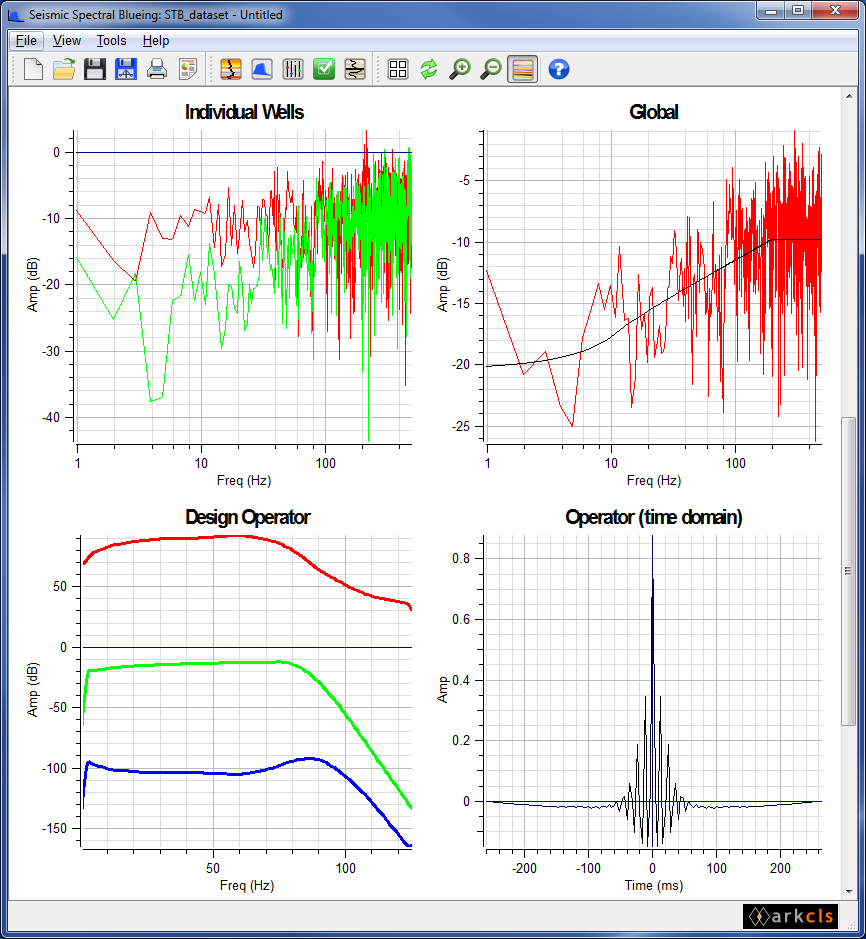Refresh the displays with the green arrows icon
This screenshot has height=939, width=866.
(428, 69)
